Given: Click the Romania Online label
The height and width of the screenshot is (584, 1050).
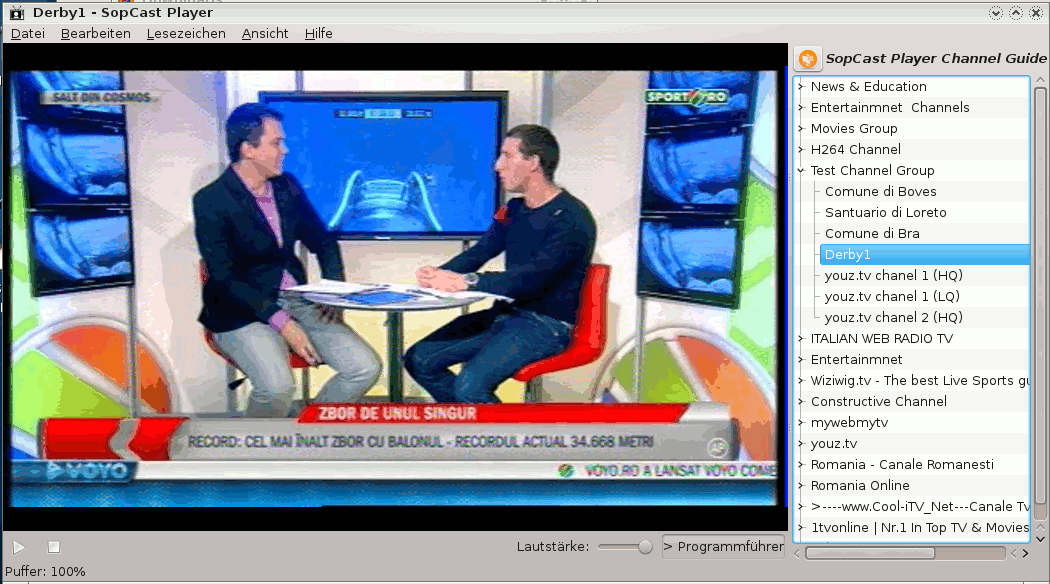Looking at the screenshot, I should (860, 486).
